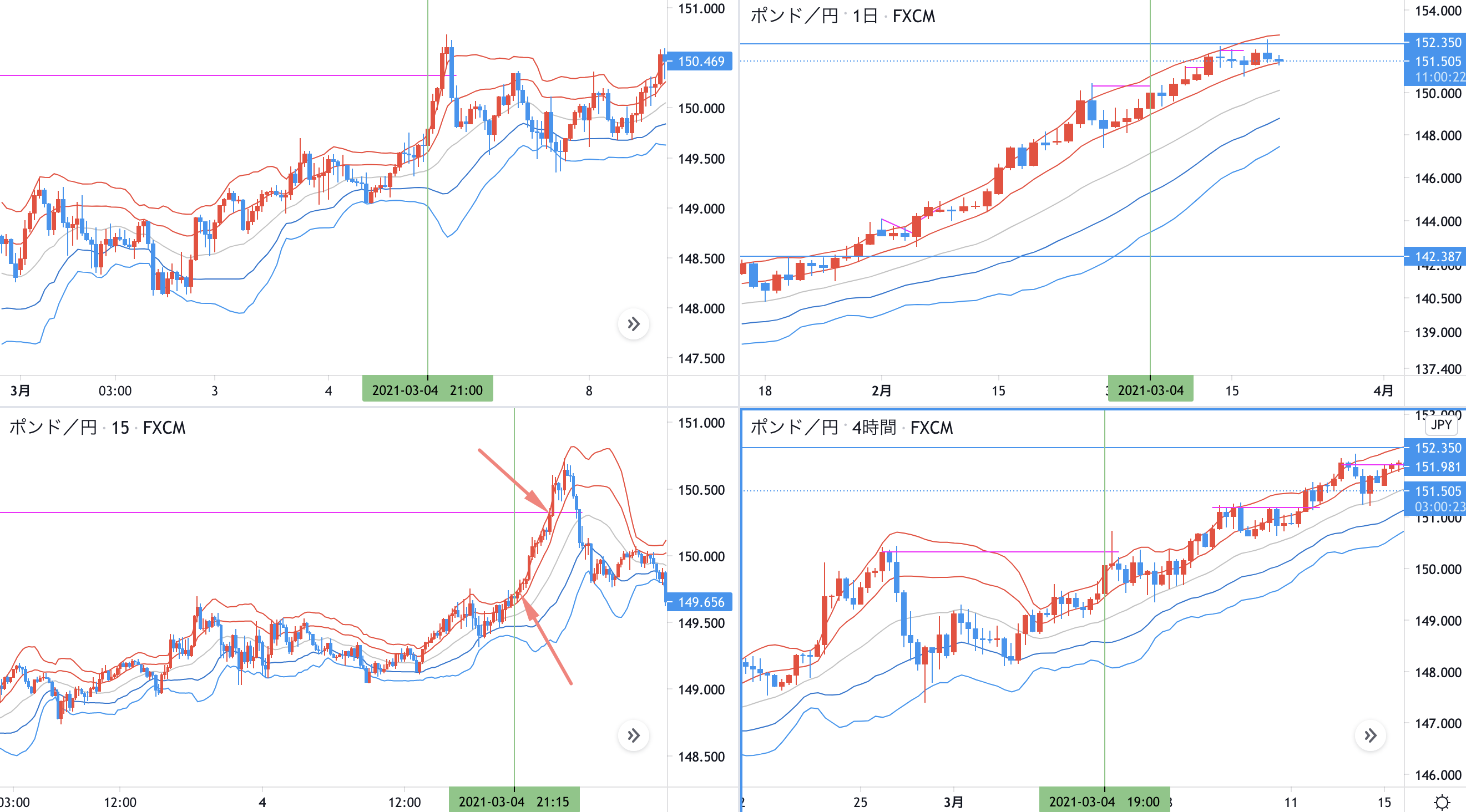Click the 150.469 price label
Image resolution: width=1466 pixels, height=812 pixels.
click(700, 62)
